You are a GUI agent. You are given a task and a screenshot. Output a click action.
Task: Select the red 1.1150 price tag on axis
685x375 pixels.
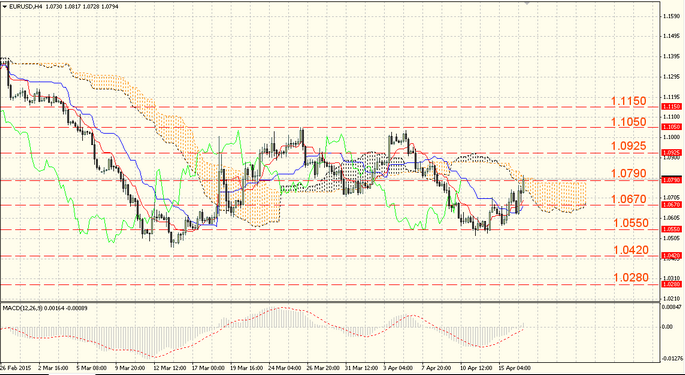[671, 107]
